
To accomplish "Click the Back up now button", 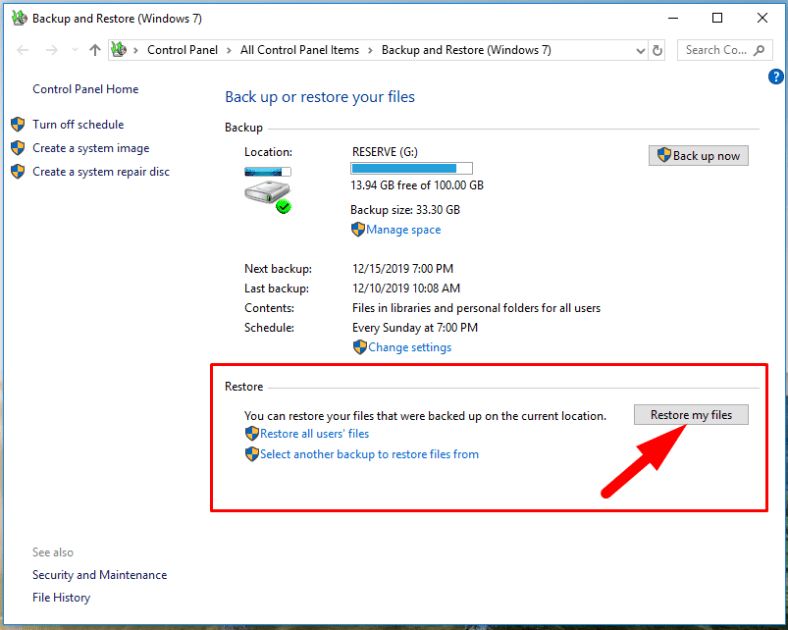I will pos(698,156).
